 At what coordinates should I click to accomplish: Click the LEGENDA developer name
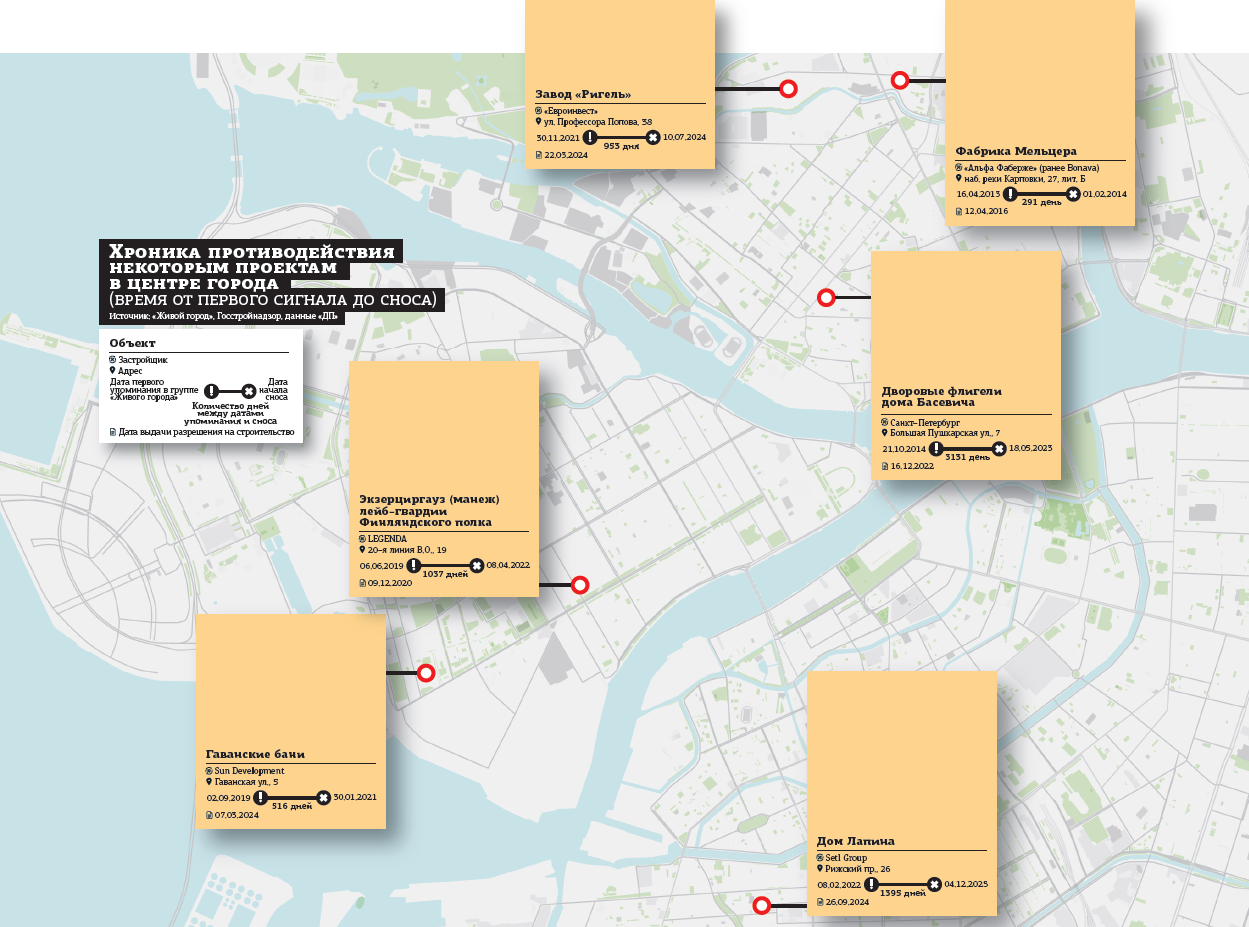[x=387, y=538]
